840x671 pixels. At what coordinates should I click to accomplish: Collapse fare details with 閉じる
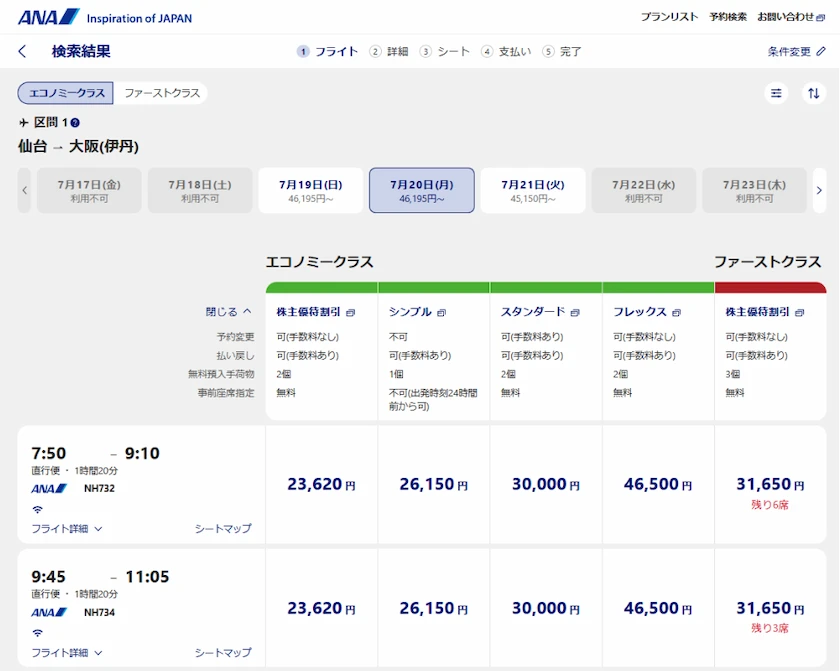pyautogui.click(x=229, y=312)
